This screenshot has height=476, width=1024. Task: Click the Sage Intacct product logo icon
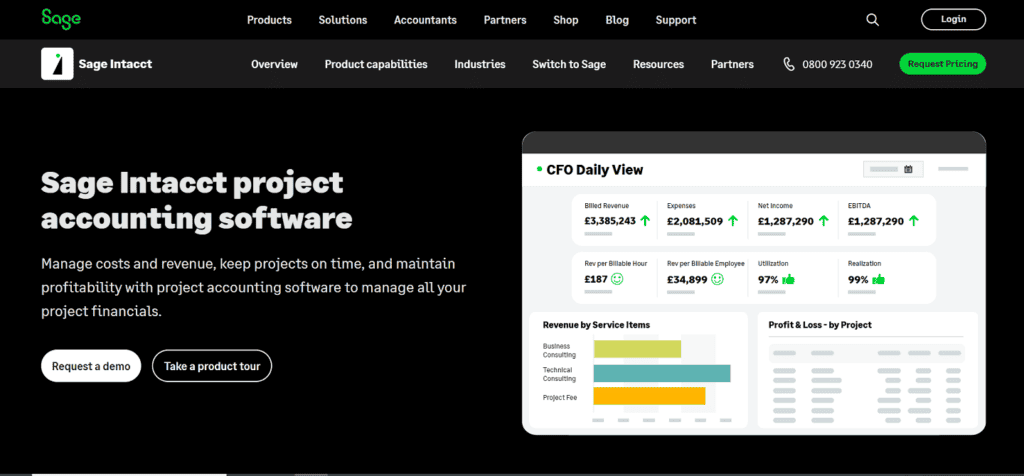pyautogui.click(x=57, y=64)
